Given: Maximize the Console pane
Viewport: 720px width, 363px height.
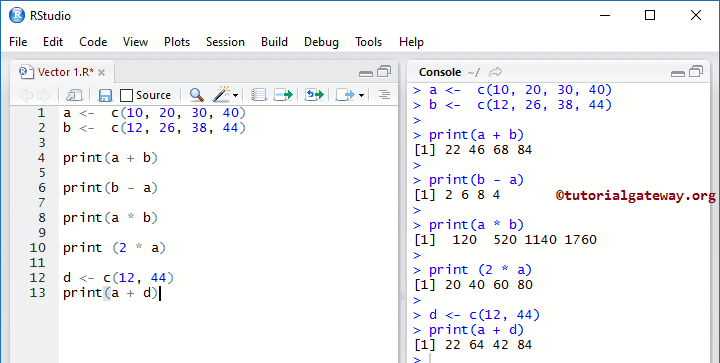Looking at the screenshot, I should 696,71.
